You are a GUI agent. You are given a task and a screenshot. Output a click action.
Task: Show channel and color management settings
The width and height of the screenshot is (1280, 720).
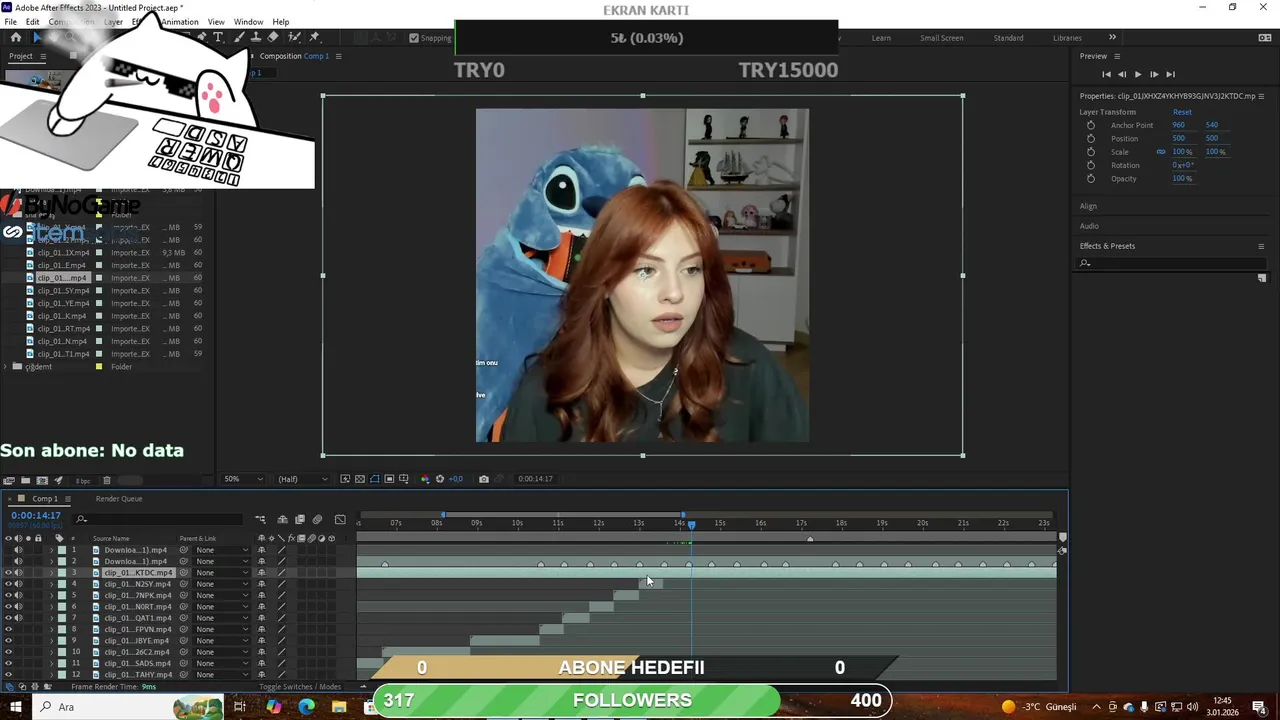425,479
